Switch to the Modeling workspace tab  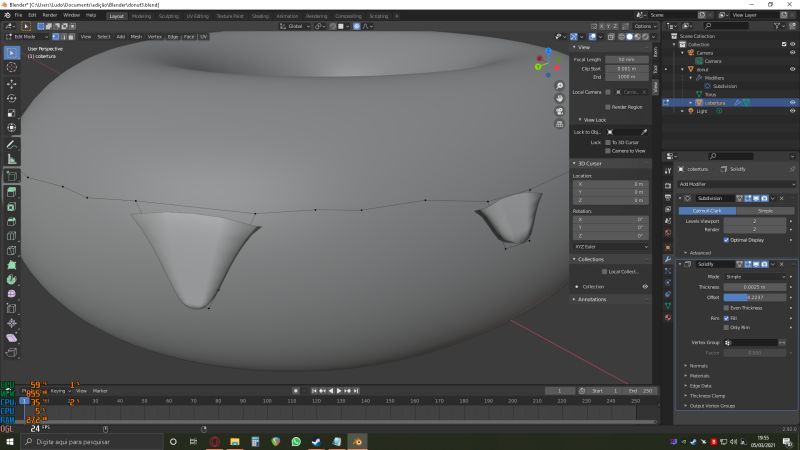click(141, 16)
